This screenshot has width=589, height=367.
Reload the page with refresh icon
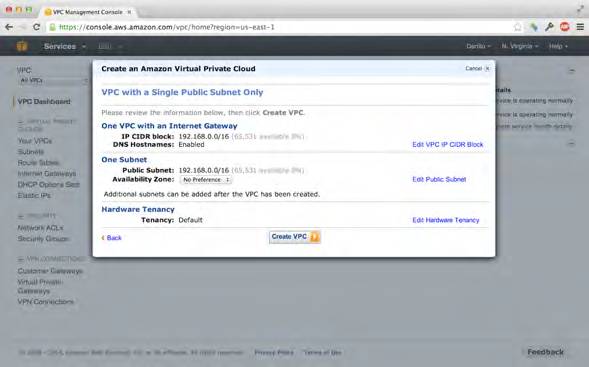click(36, 27)
